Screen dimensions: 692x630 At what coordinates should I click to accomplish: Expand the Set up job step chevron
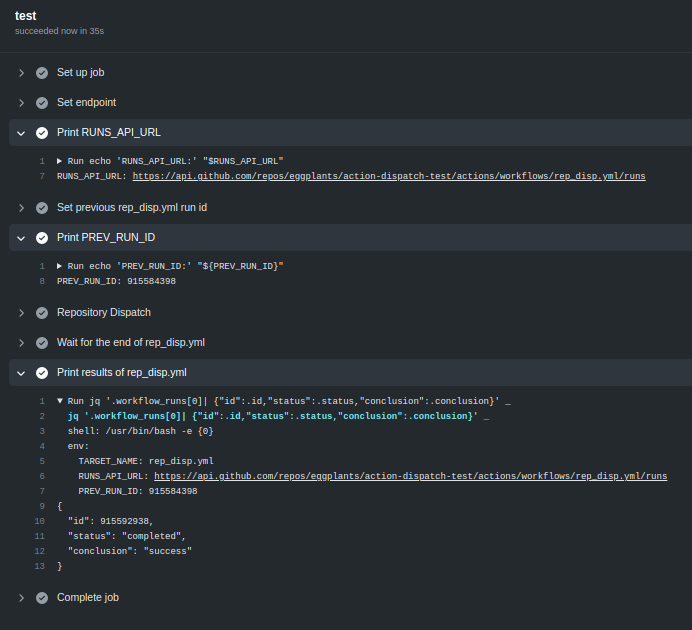(21, 73)
